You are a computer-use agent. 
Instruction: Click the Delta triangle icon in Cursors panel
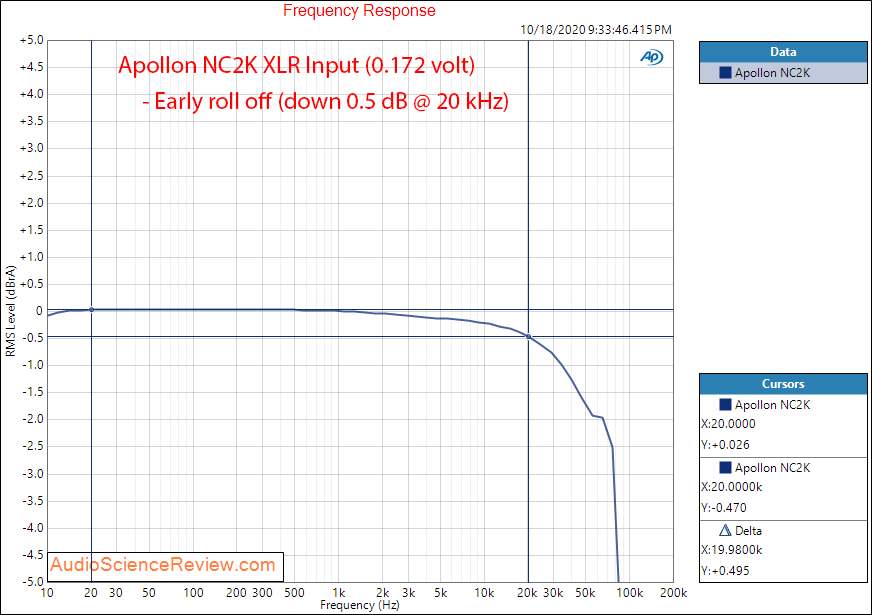(x=725, y=530)
